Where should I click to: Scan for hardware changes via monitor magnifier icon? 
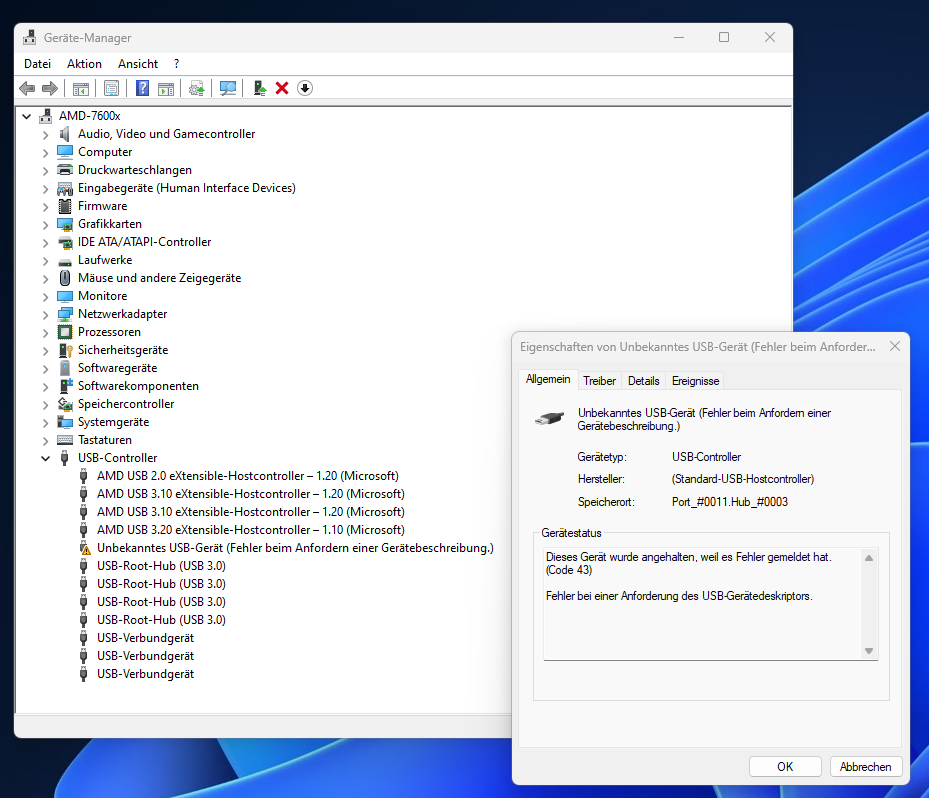click(x=228, y=88)
